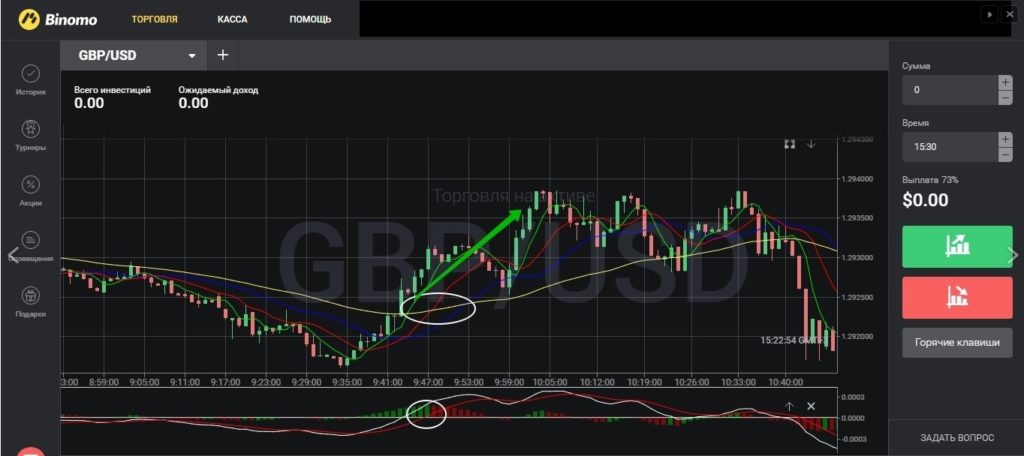Open the Помощь menu
Image resolution: width=1024 pixels, height=456 pixels.
coord(310,20)
